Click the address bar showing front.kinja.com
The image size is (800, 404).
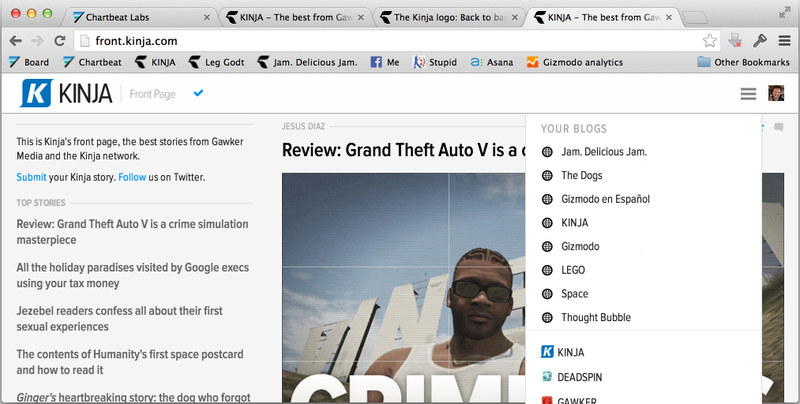[397, 41]
